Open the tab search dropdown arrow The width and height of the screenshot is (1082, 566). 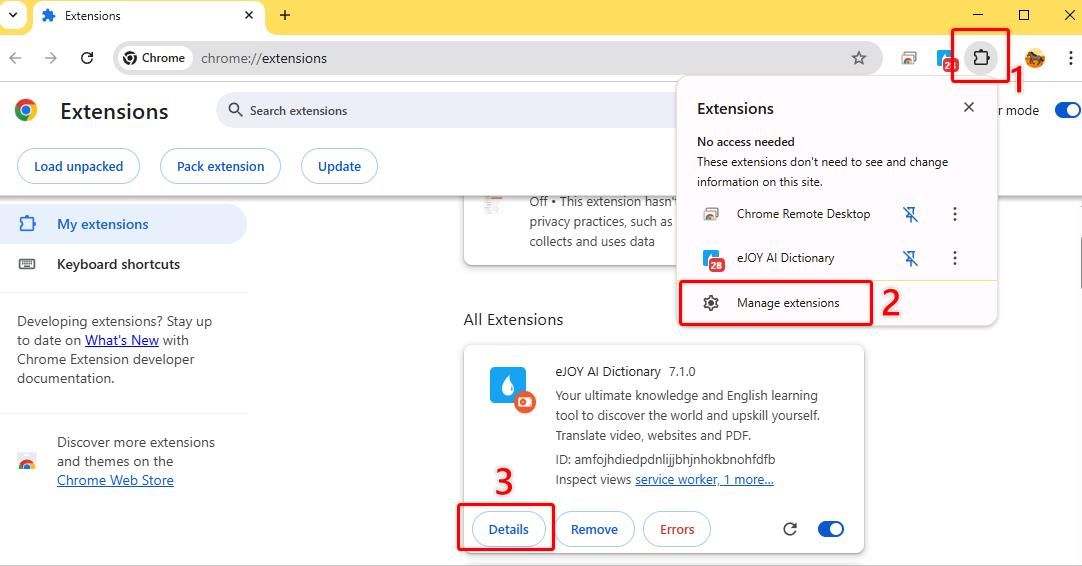pyautogui.click(x=12, y=14)
